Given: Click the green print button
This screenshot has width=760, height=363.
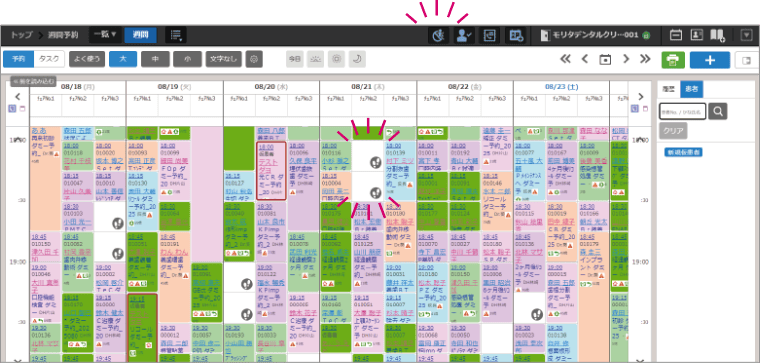Looking at the screenshot, I should [673, 60].
